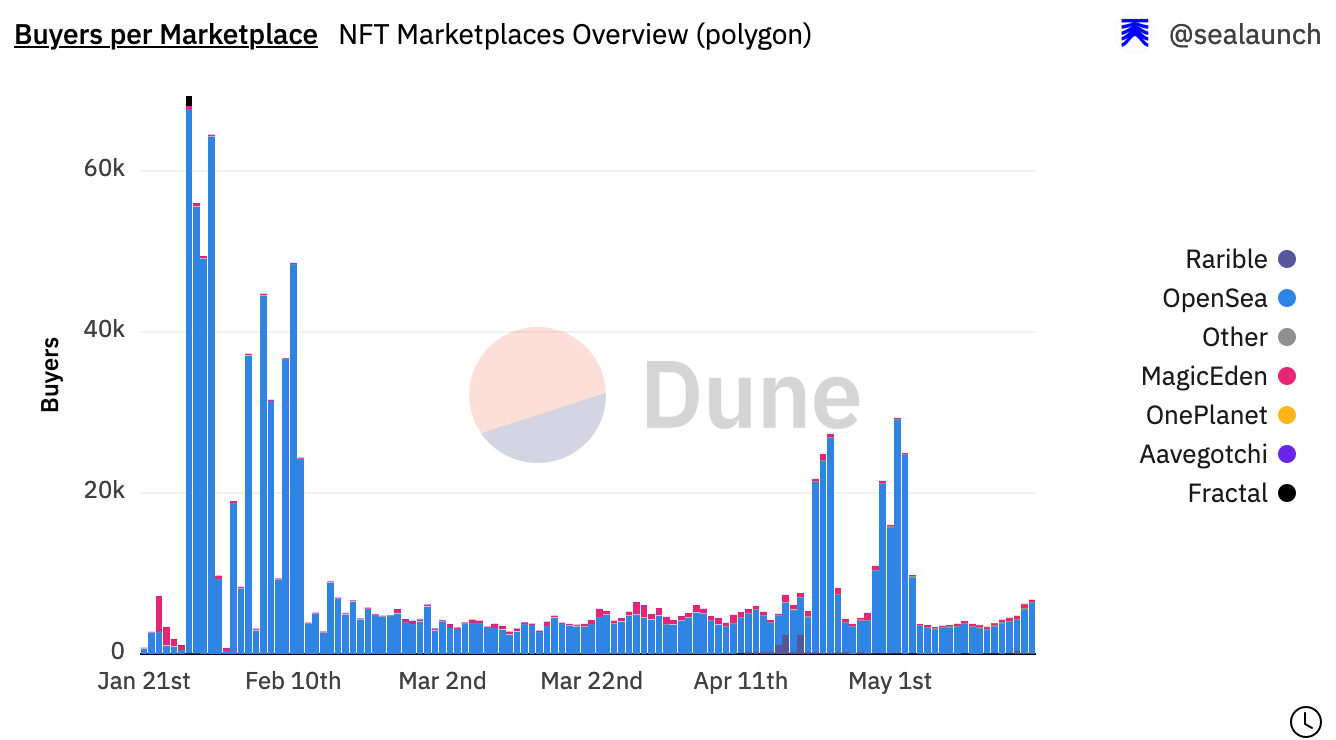
Task: Open the @sealaunch author link
Action: click(x=1245, y=35)
